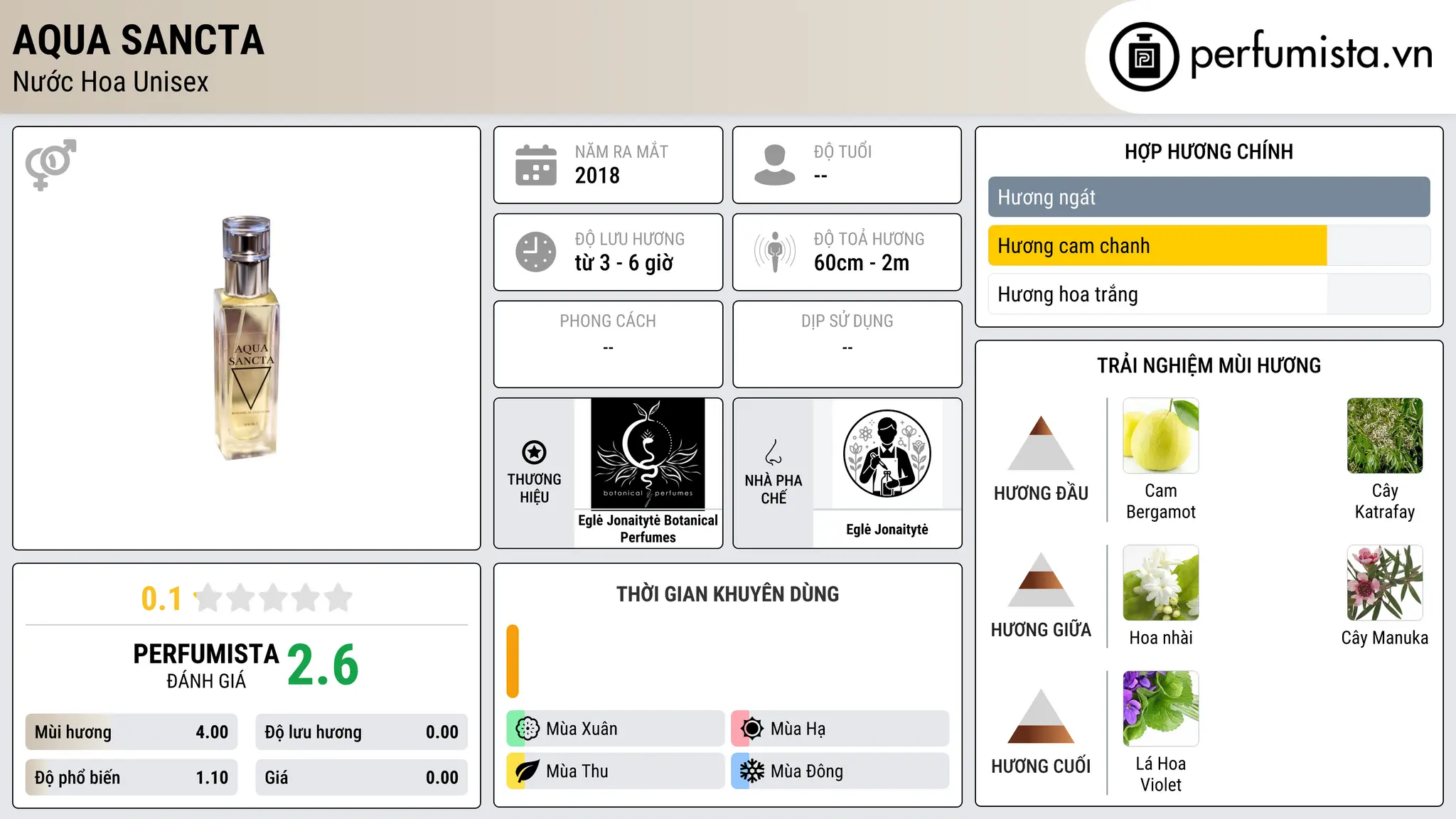Click the Cam Bergamot note label
The height and width of the screenshot is (819, 1456).
tap(1161, 501)
